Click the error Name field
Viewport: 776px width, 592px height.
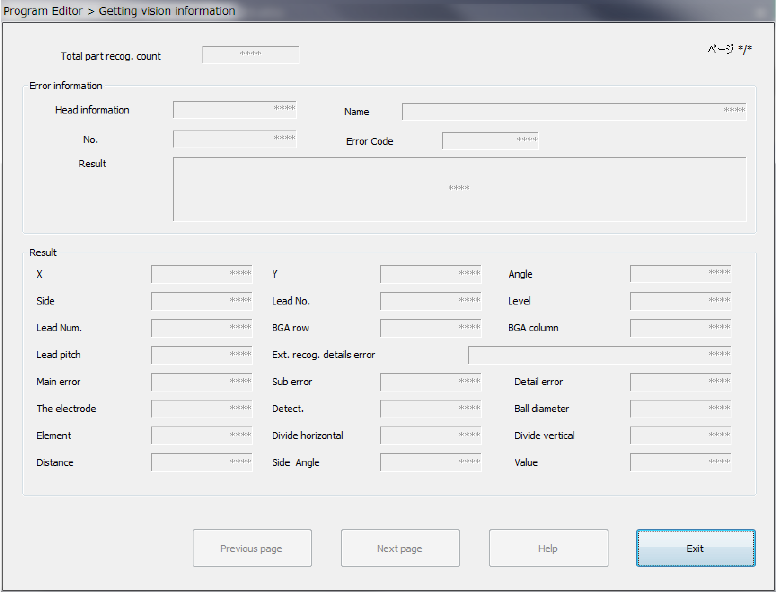[574, 111]
